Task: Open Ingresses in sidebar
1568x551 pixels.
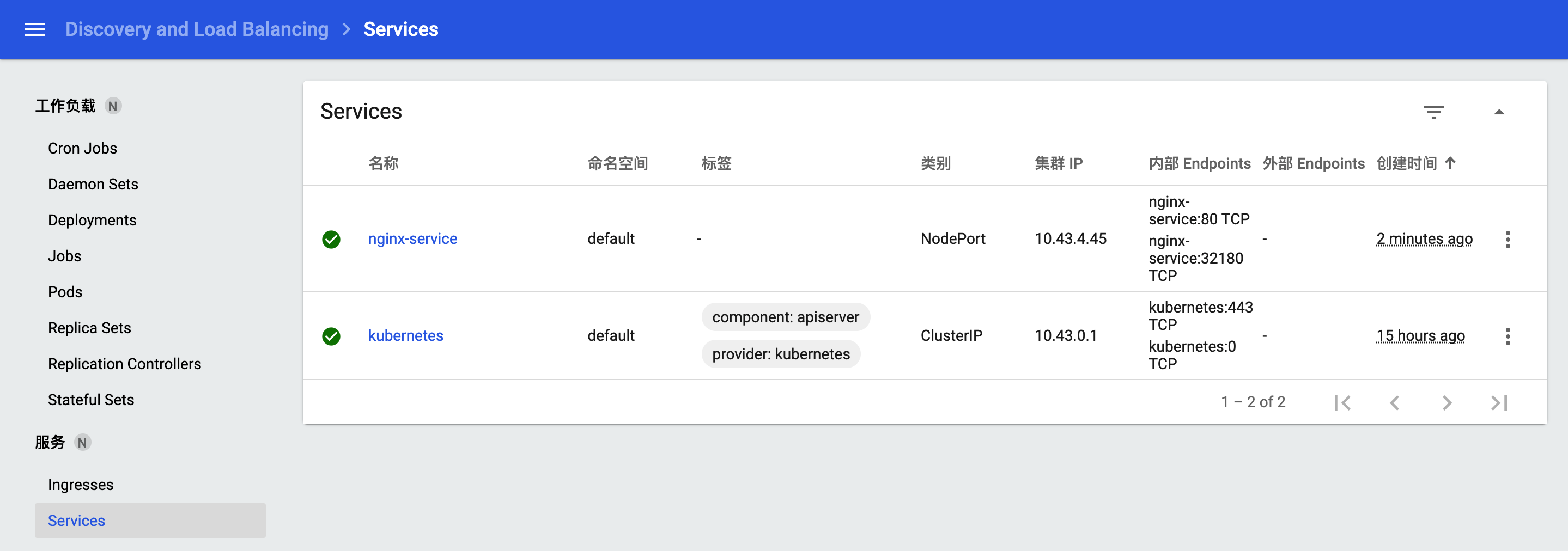Action: (80, 485)
